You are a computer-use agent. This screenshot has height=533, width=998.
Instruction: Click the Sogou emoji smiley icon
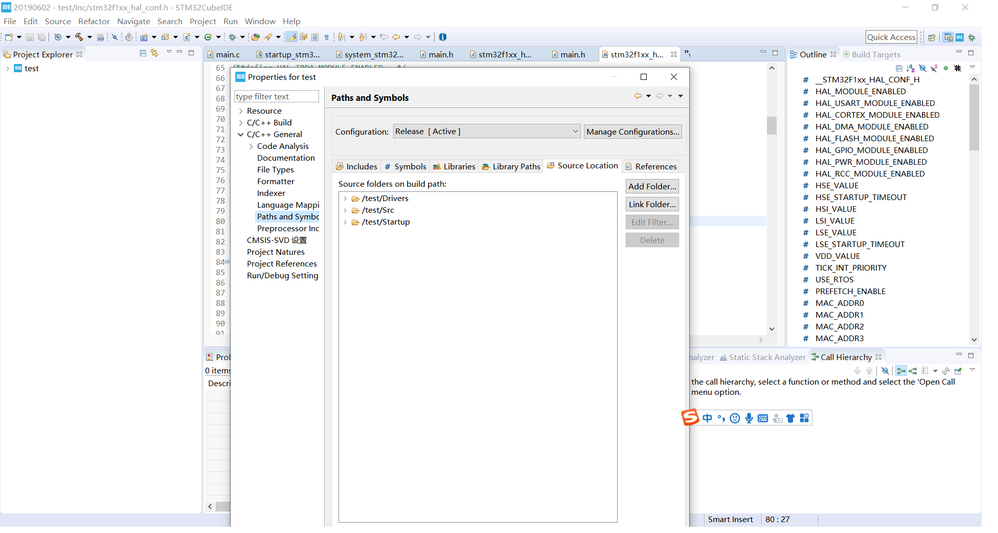[x=735, y=418]
